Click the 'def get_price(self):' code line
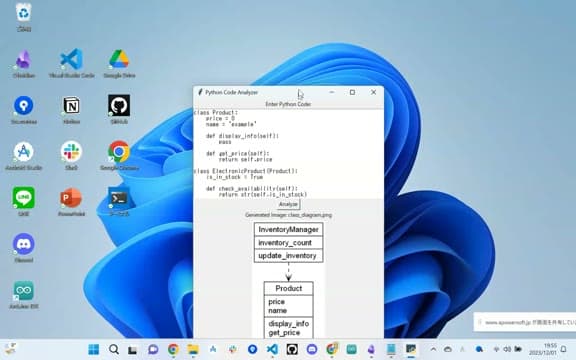 238,154
